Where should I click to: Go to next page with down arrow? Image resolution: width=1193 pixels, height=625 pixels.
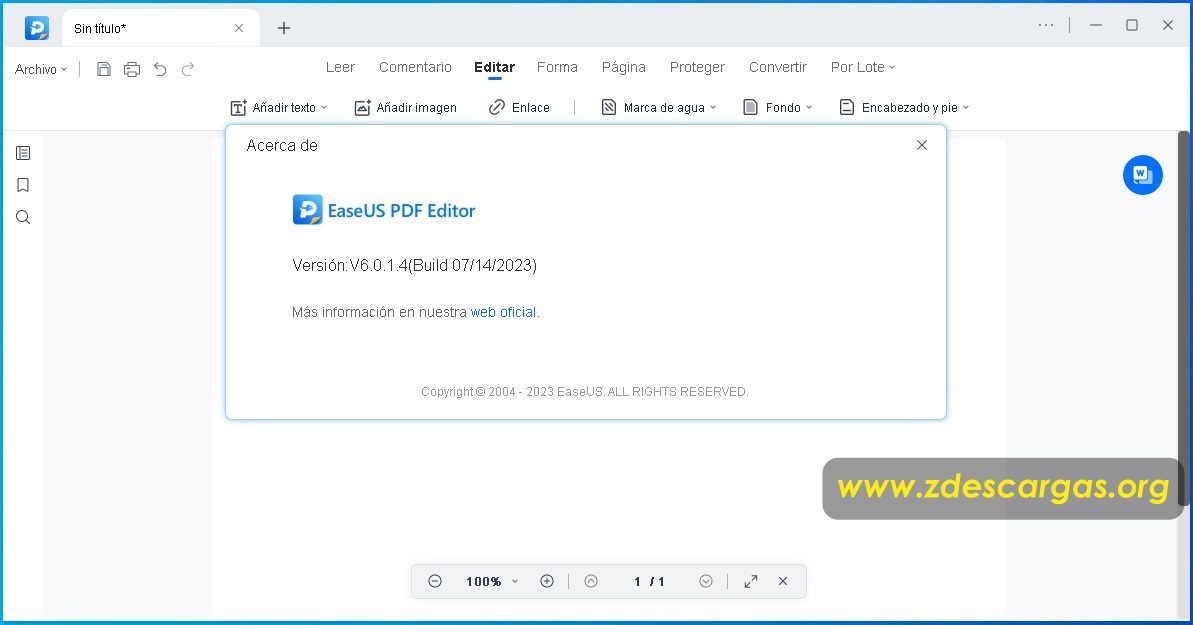click(706, 581)
